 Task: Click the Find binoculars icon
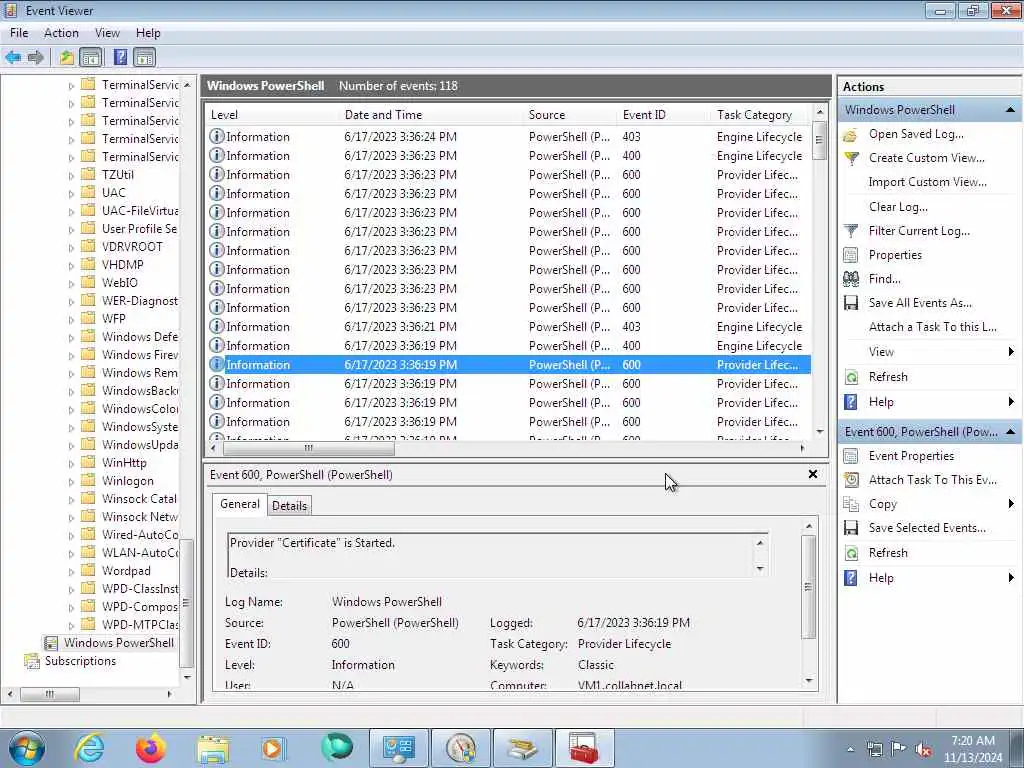850,280
